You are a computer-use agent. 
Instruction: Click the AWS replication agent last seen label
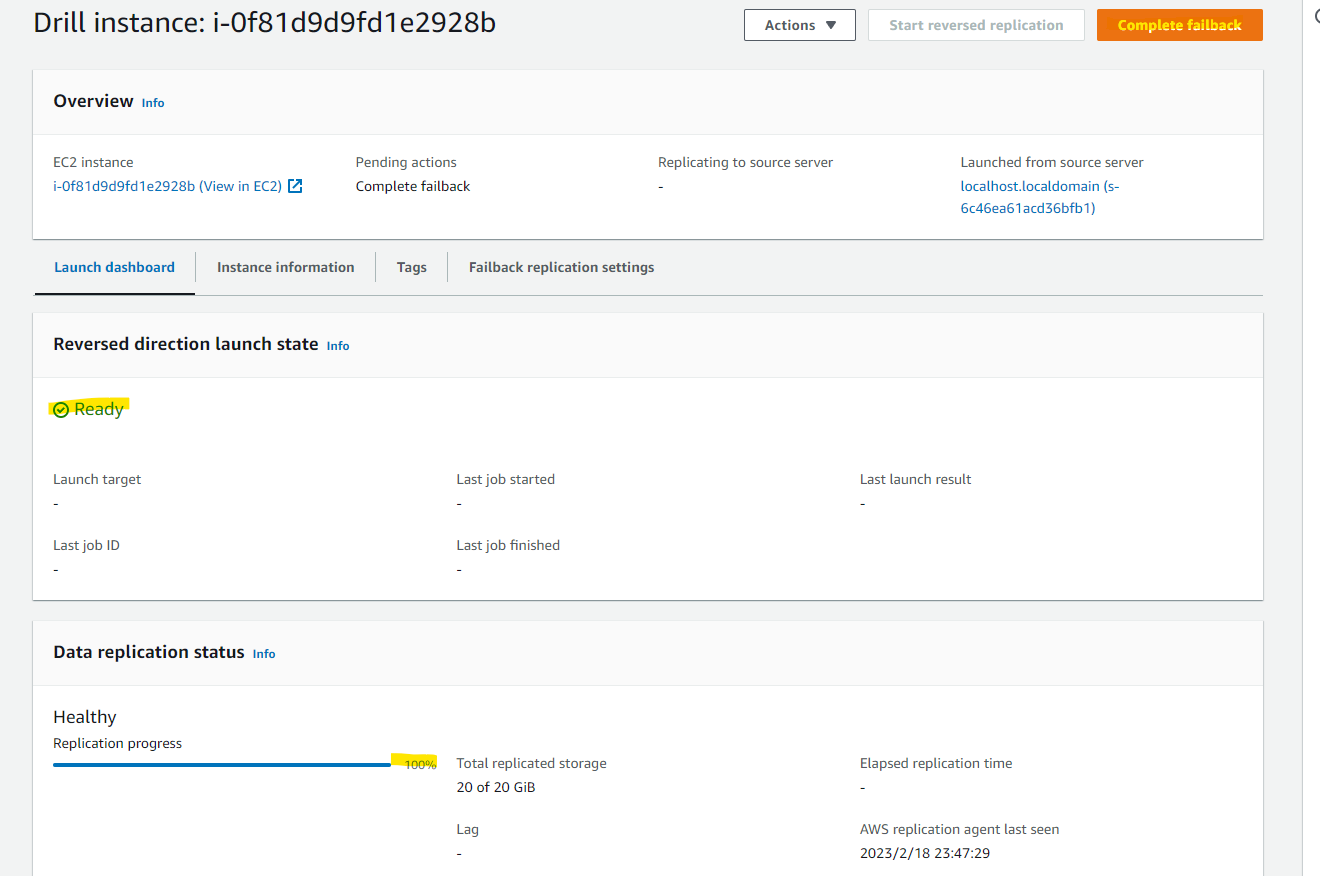(960, 829)
